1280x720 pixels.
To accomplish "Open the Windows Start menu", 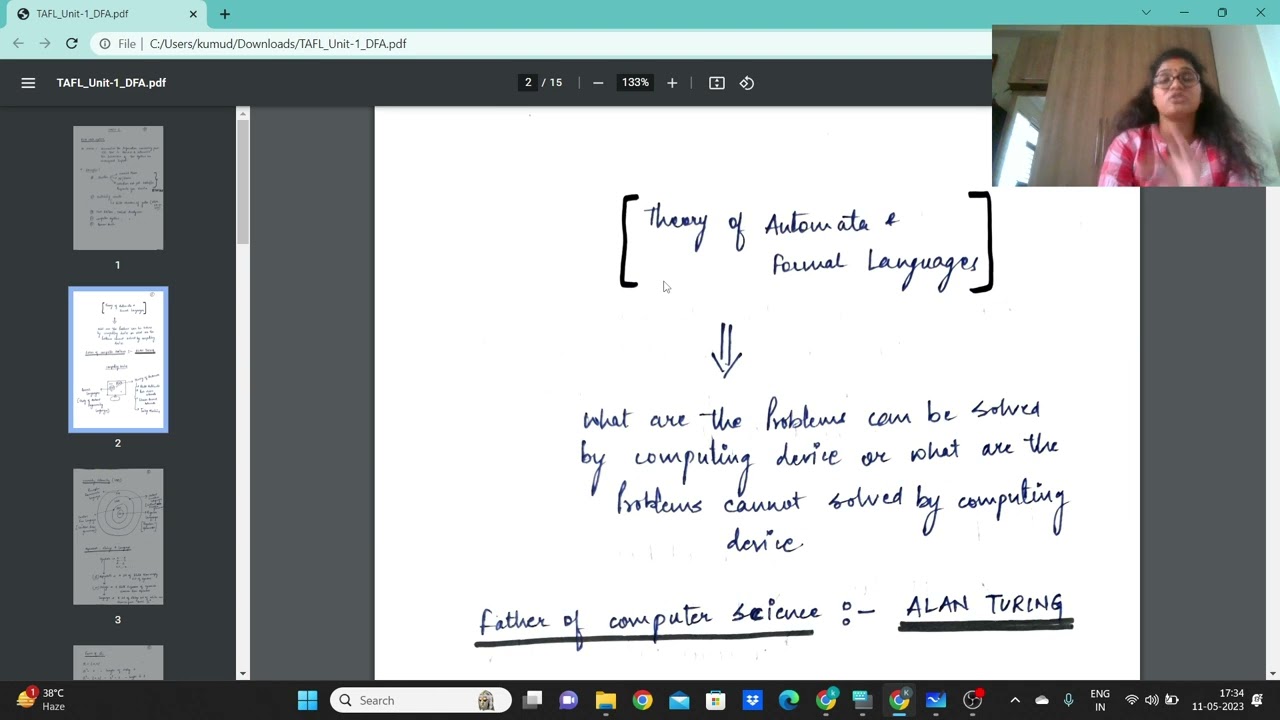I will [x=308, y=700].
